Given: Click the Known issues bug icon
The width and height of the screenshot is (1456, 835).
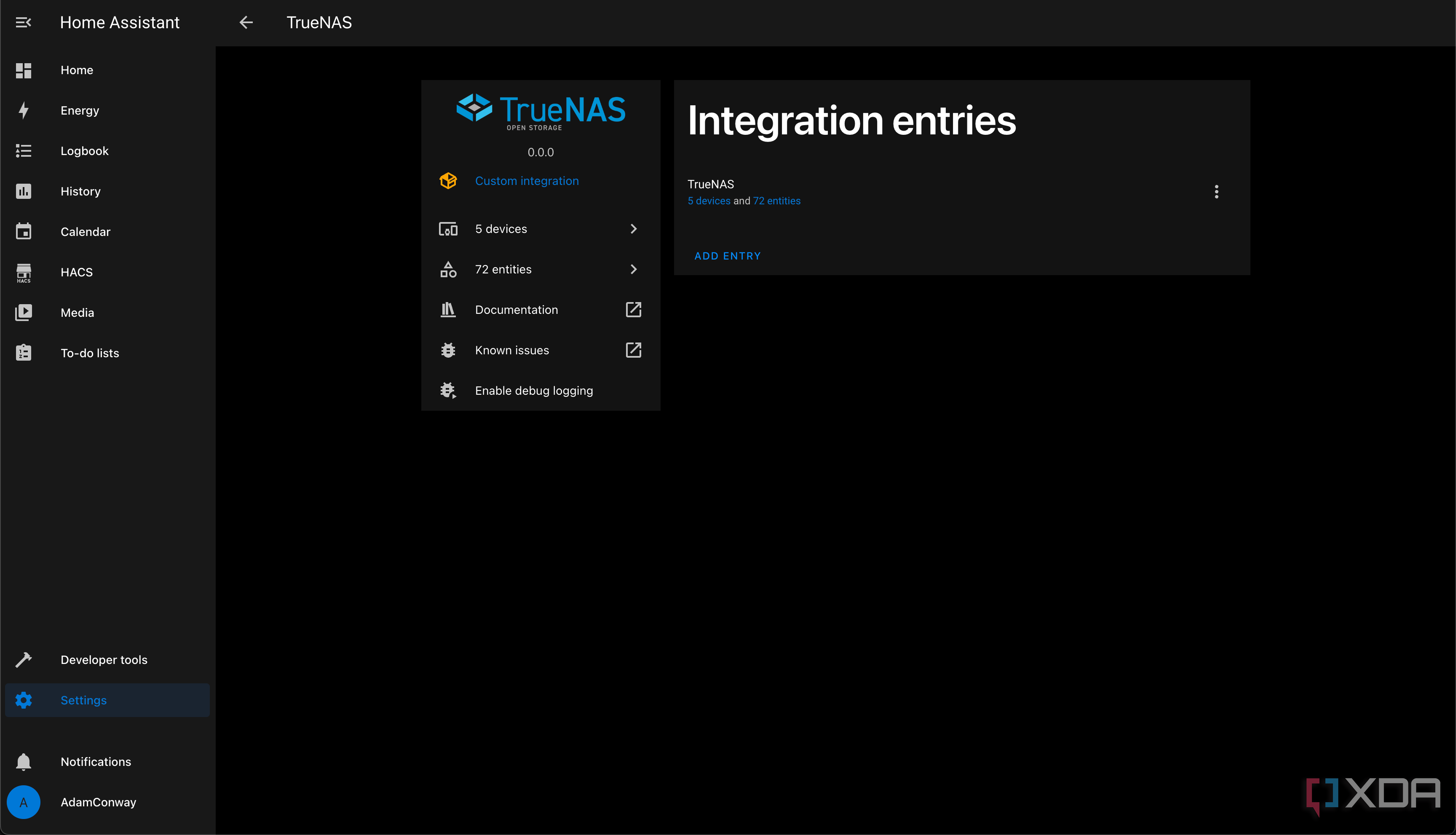Looking at the screenshot, I should pos(448,351).
